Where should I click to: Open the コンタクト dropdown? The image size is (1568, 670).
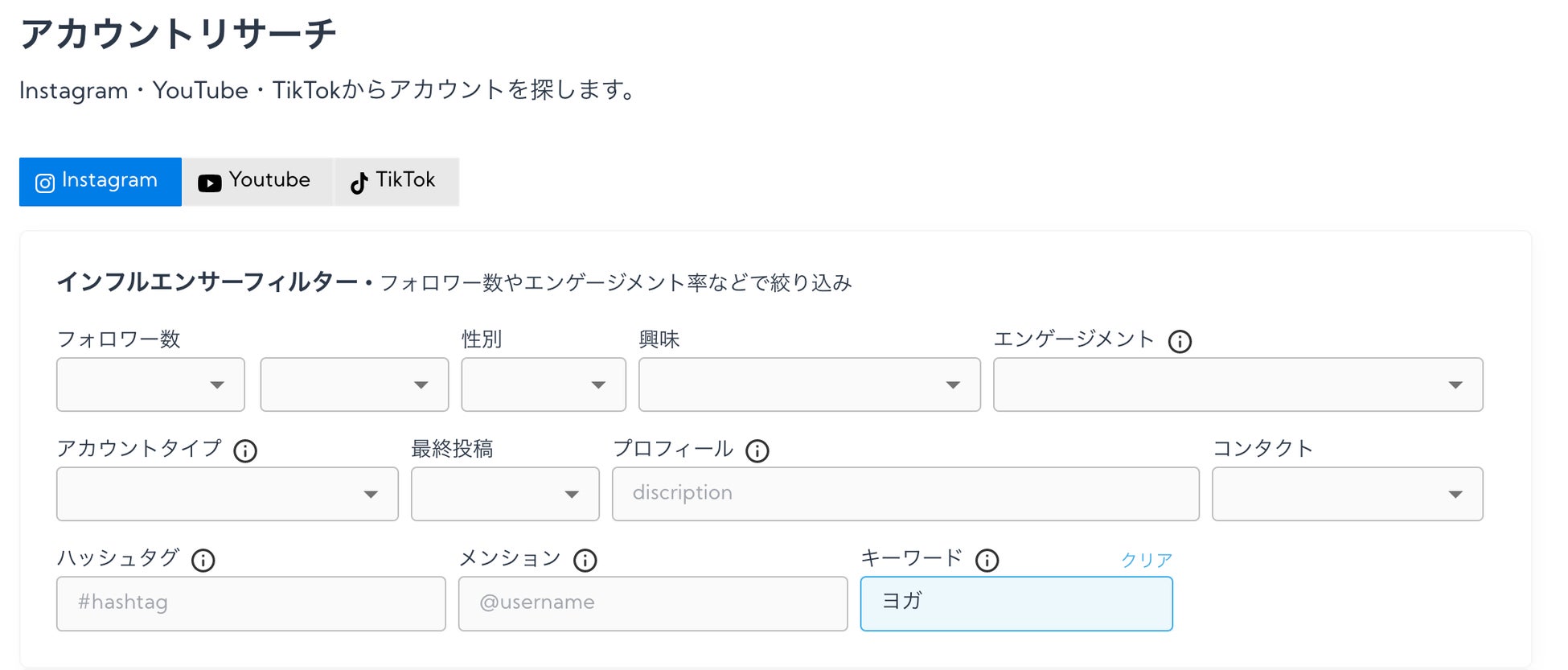(1347, 494)
